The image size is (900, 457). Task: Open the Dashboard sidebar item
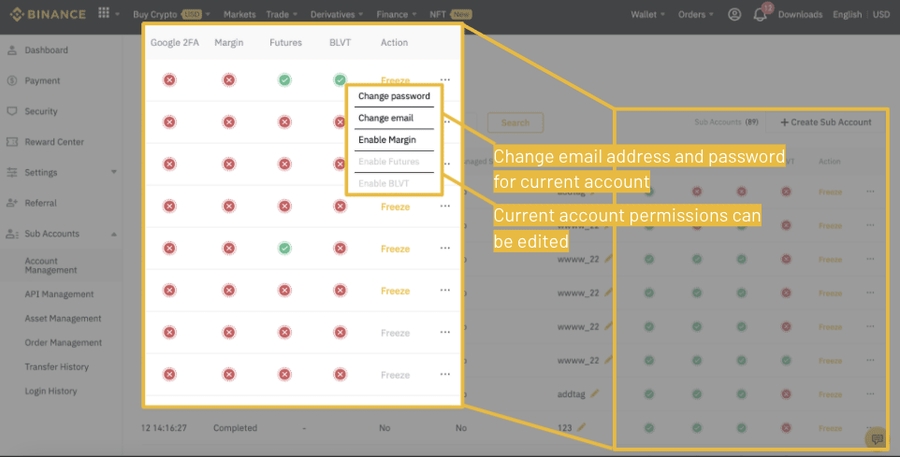pyautogui.click(x=46, y=50)
